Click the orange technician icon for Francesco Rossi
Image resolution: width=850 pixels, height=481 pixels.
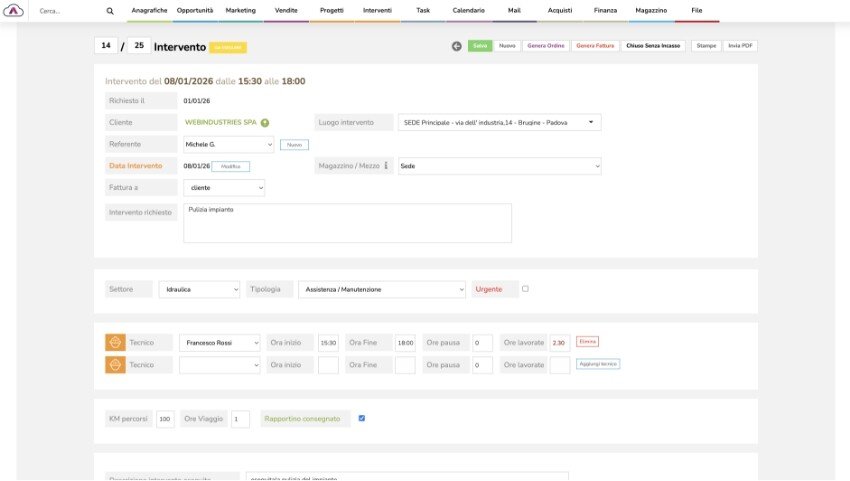tap(115, 342)
